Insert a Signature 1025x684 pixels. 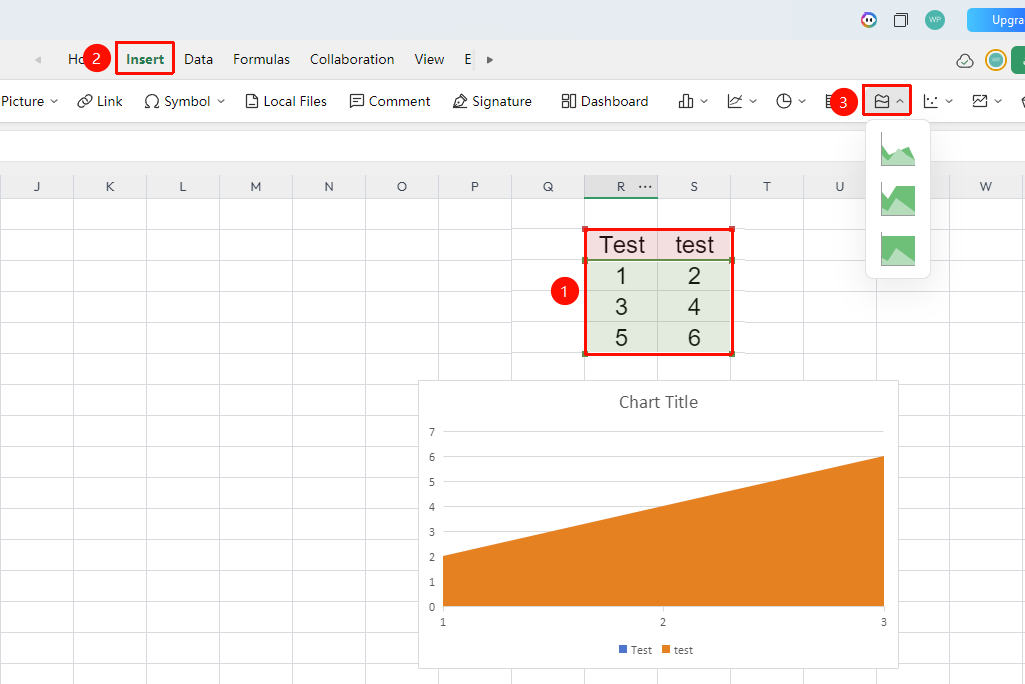(492, 101)
